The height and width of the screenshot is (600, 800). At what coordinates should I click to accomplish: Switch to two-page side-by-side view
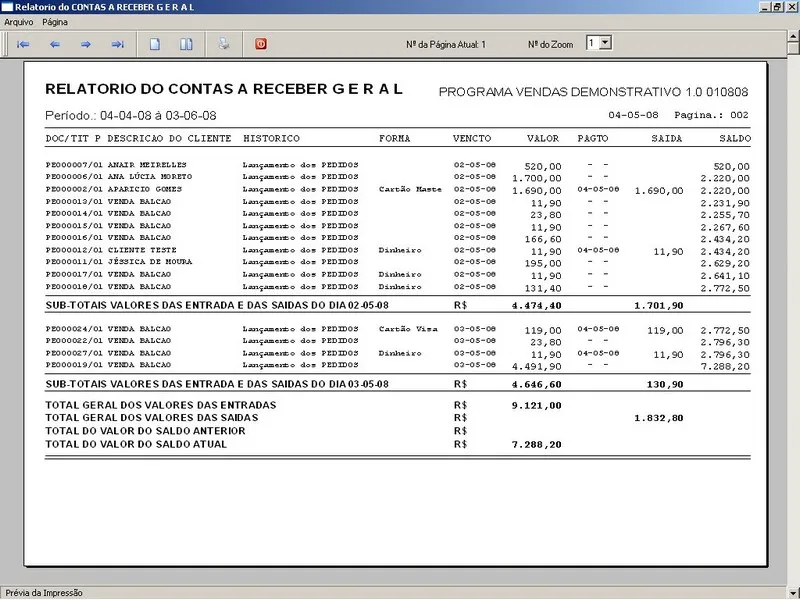click(185, 44)
